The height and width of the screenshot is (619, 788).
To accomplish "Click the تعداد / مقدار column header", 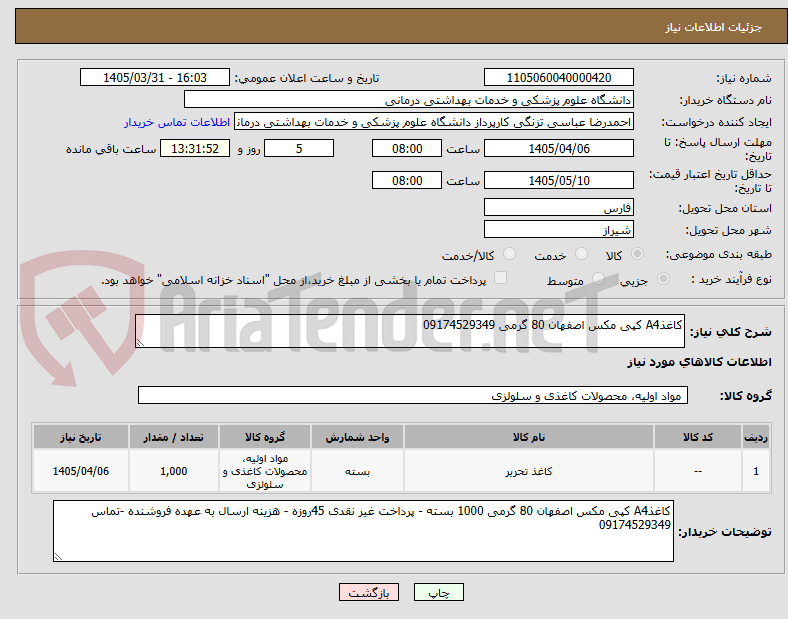I will [x=173, y=437].
